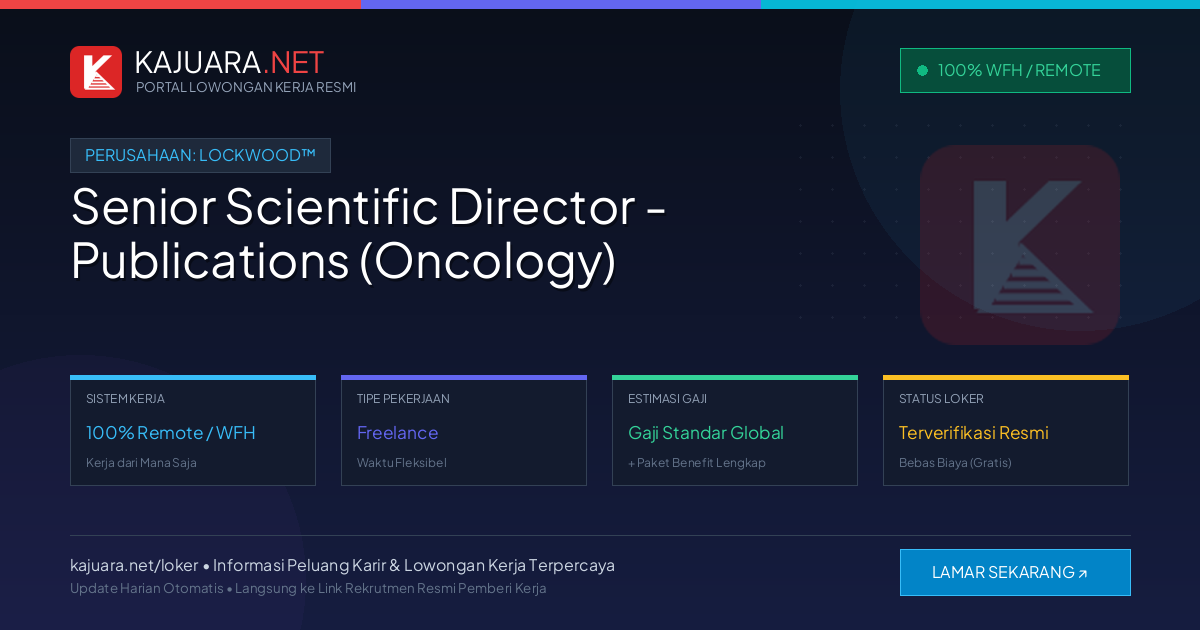Click the green dot in the remote badge
This screenshot has height=630, width=1200.
922,70
